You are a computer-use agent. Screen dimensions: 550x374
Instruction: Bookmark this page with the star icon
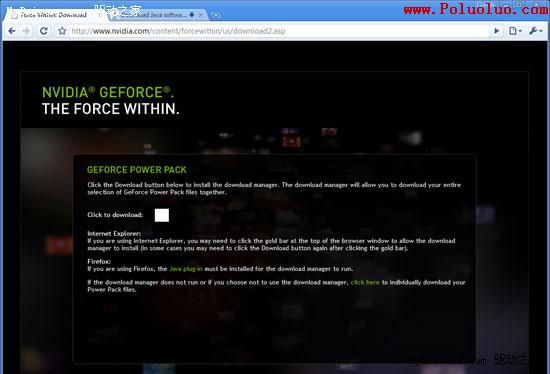click(x=62, y=31)
